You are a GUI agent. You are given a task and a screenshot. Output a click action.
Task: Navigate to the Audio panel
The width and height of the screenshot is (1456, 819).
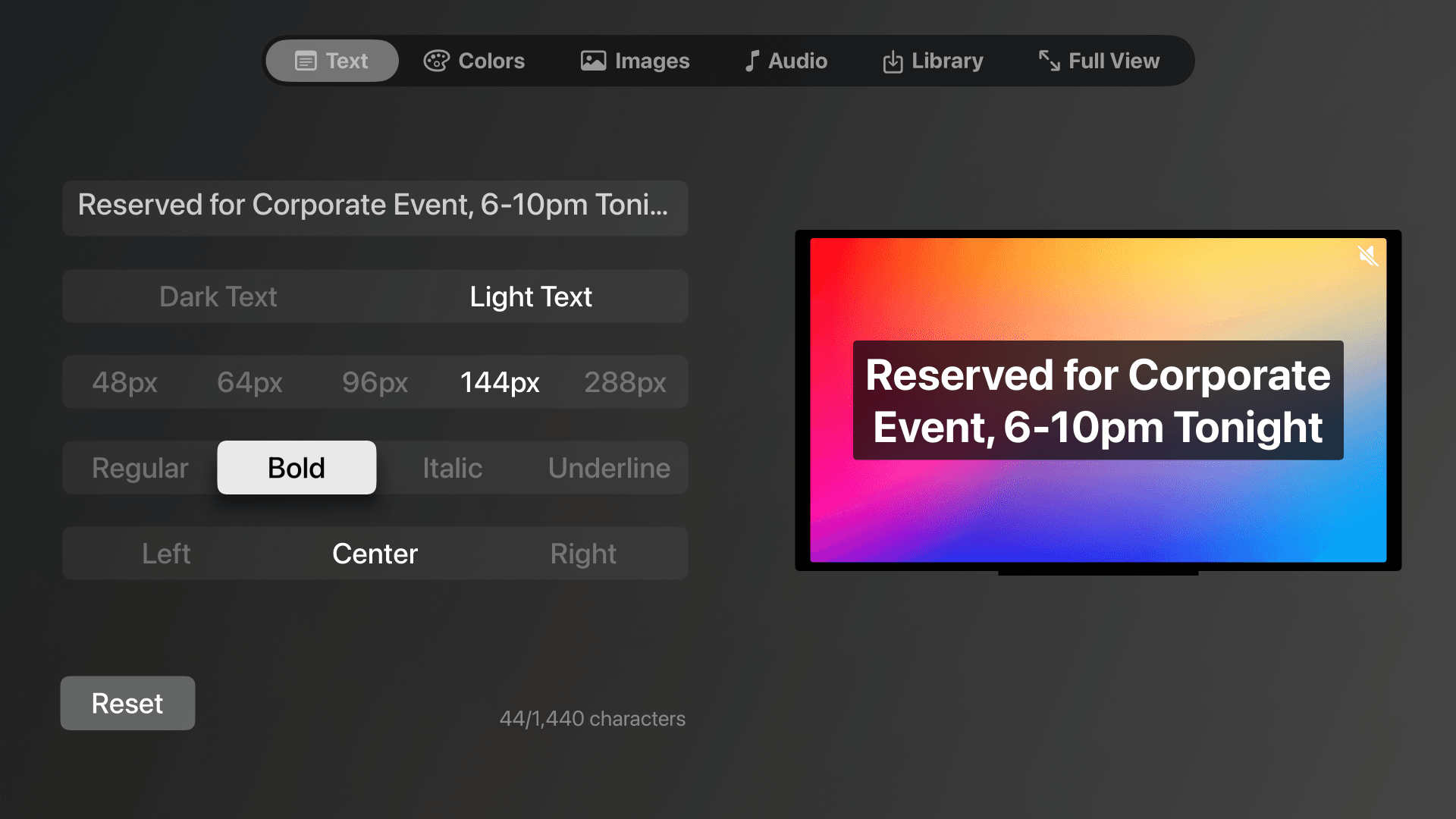pos(785,61)
